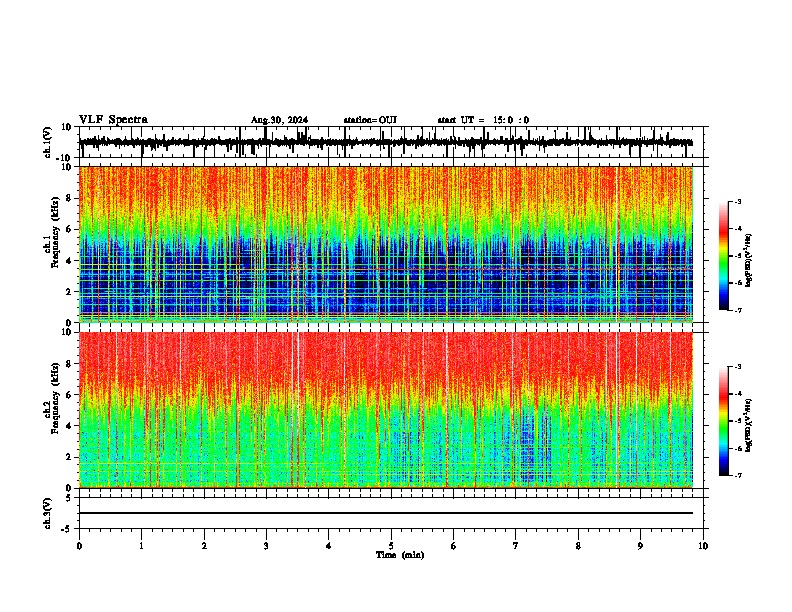Click the "-3" label on ch.1 color scale
This screenshot has height=612, width=792.
pos(738,201)
